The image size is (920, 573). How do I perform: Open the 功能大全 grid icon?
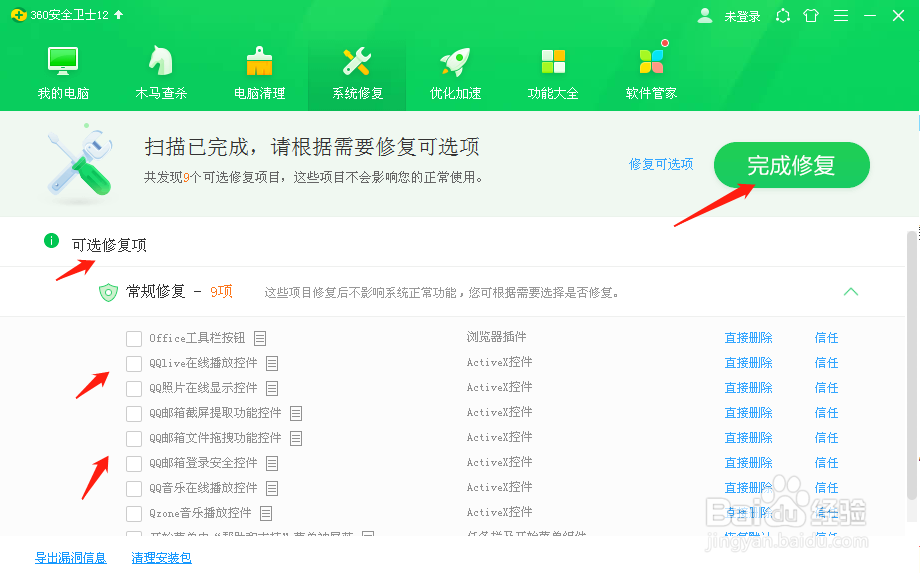[x=553, y=61]
